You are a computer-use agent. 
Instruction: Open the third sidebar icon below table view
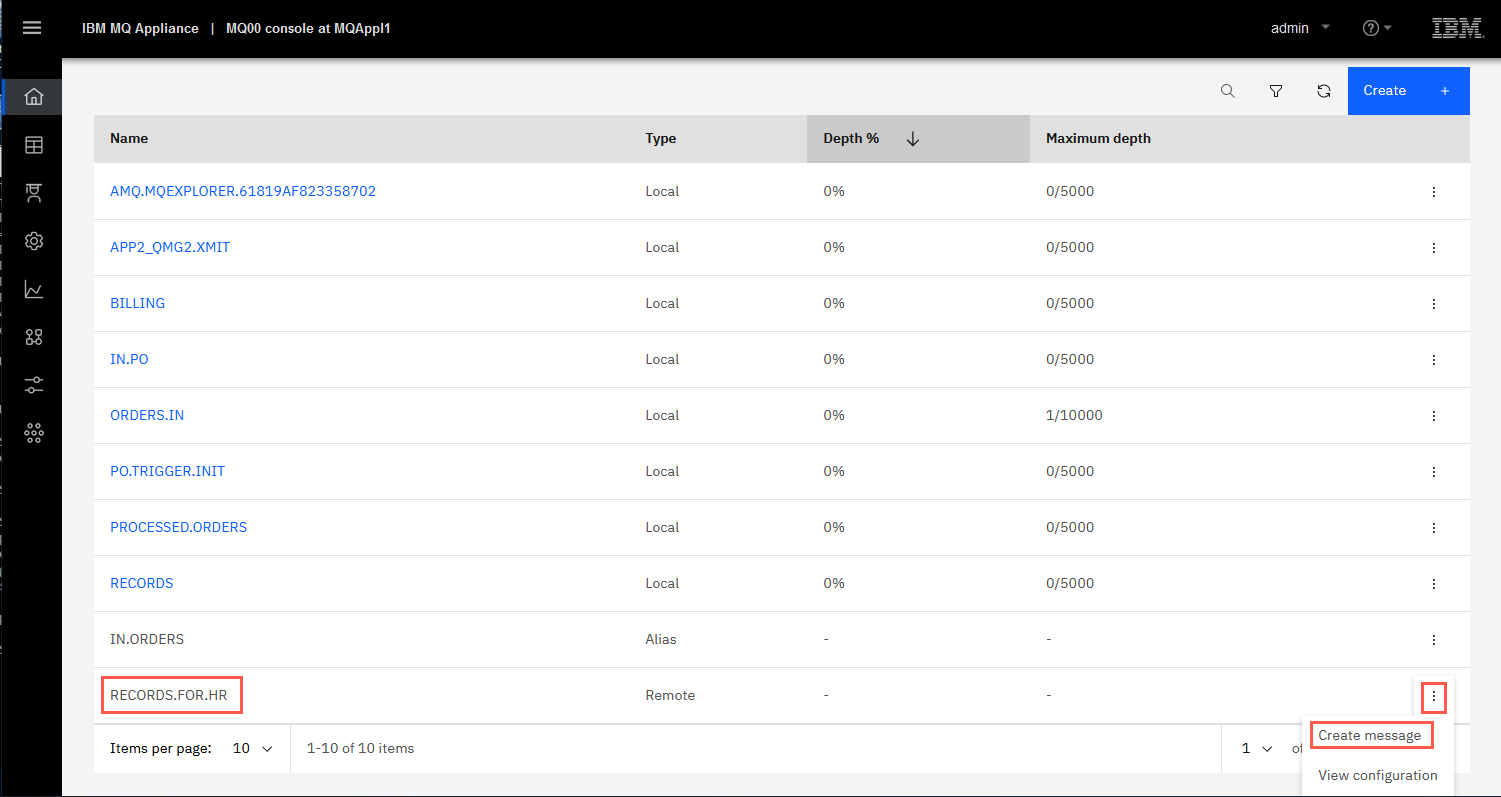pyautogui.click(x=34, y=193)
